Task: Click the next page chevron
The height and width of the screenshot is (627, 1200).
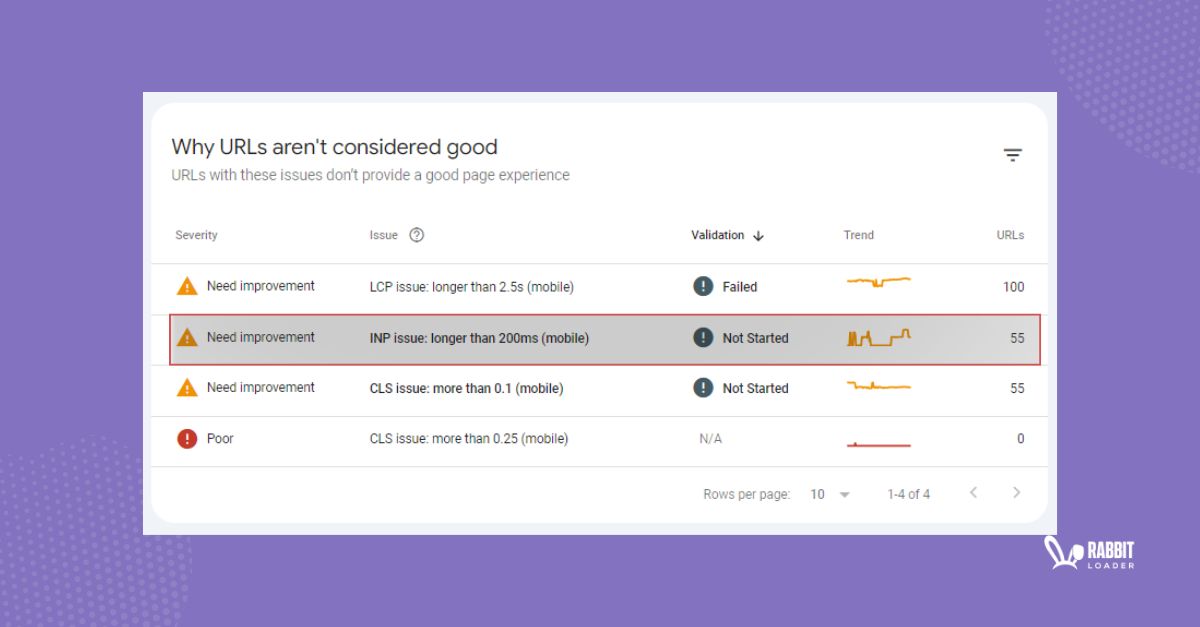Action: tap(1016, 493)
